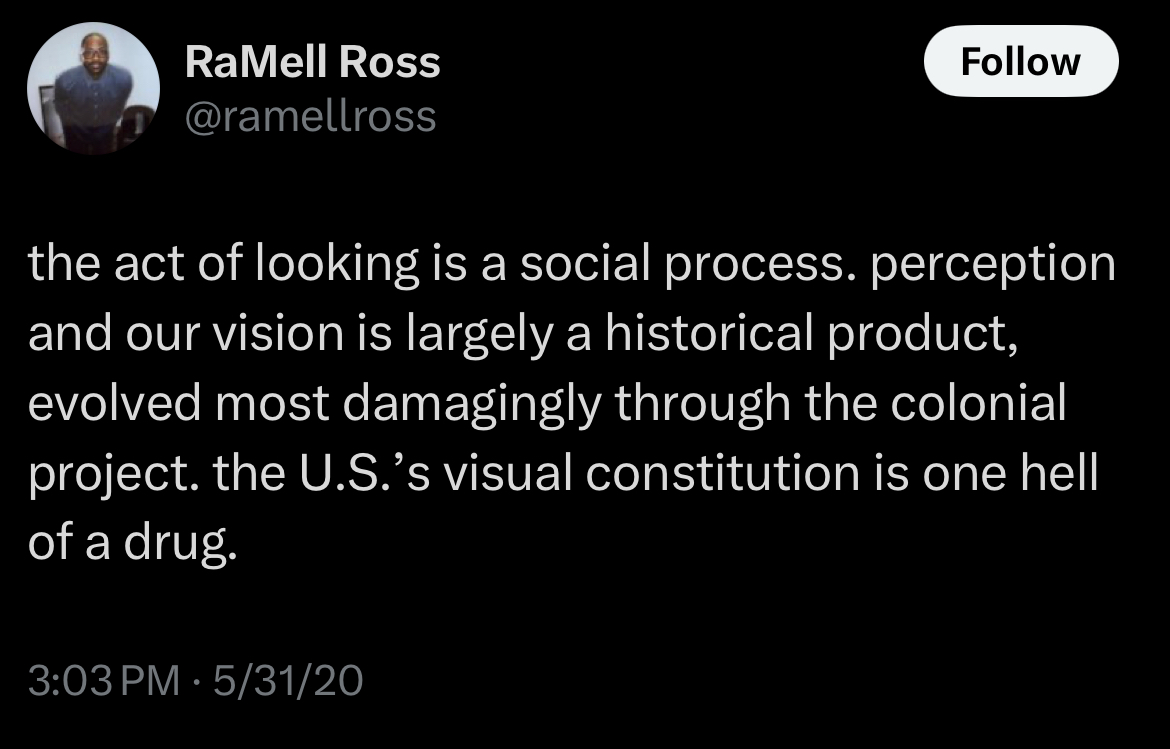The height and width of the screenshot is (749, 1170).
Task: Click "U.S.'s" in the tweet text
Action: (362, 473)
